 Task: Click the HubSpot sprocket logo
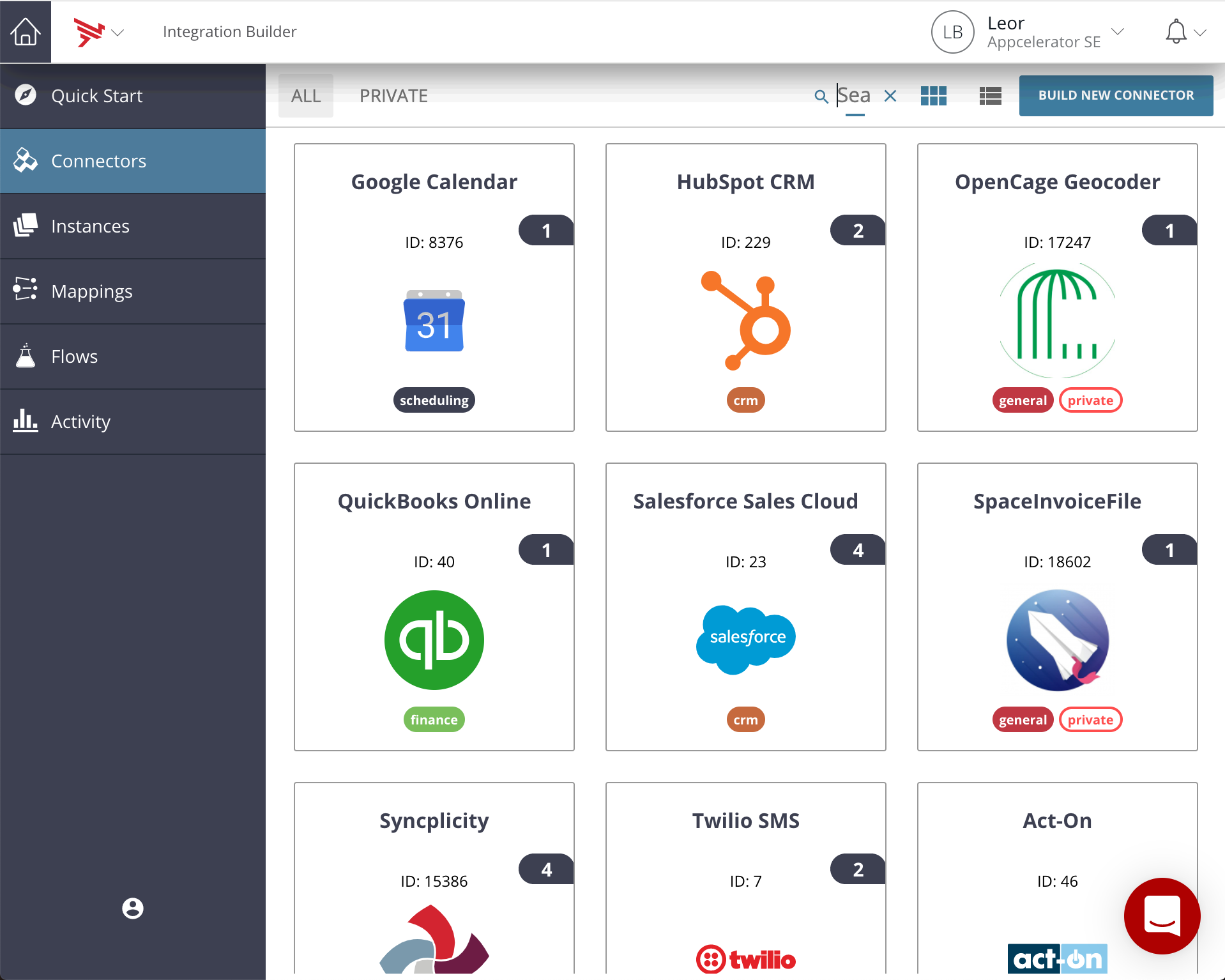click(746, 320)
